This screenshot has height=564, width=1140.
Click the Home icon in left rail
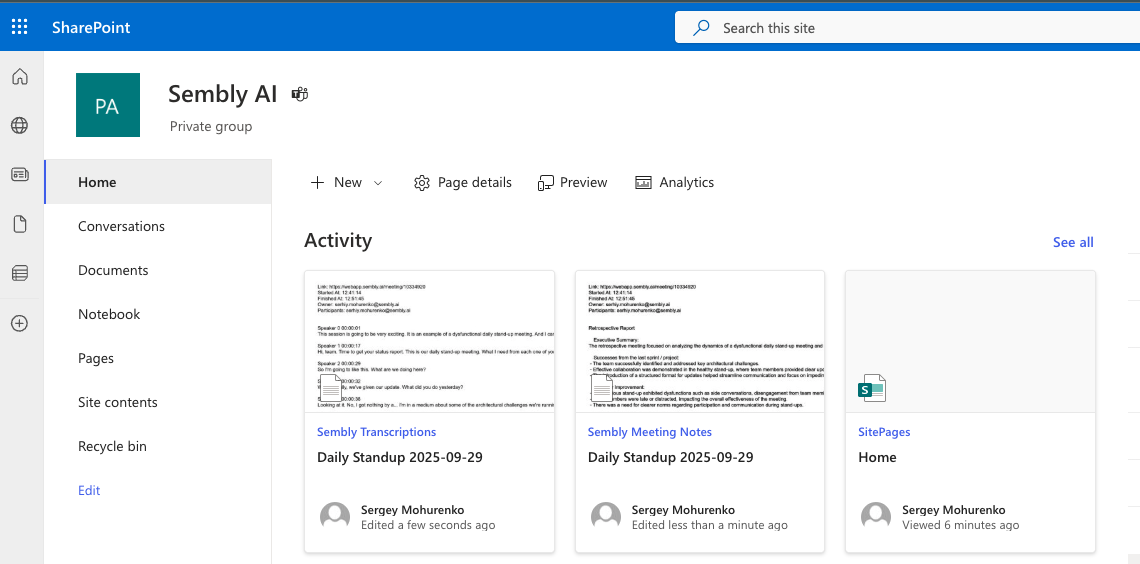[x=20, y=77]
